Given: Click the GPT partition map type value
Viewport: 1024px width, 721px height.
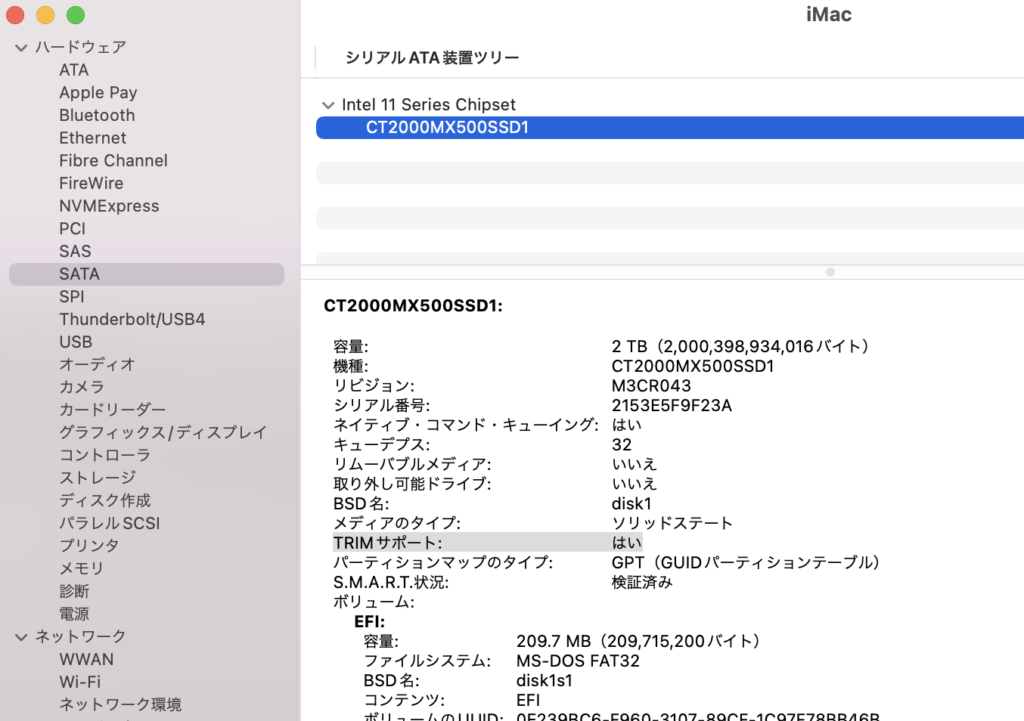Looking at the screenshot, I should pyautogui.click(x=746, y=562).
